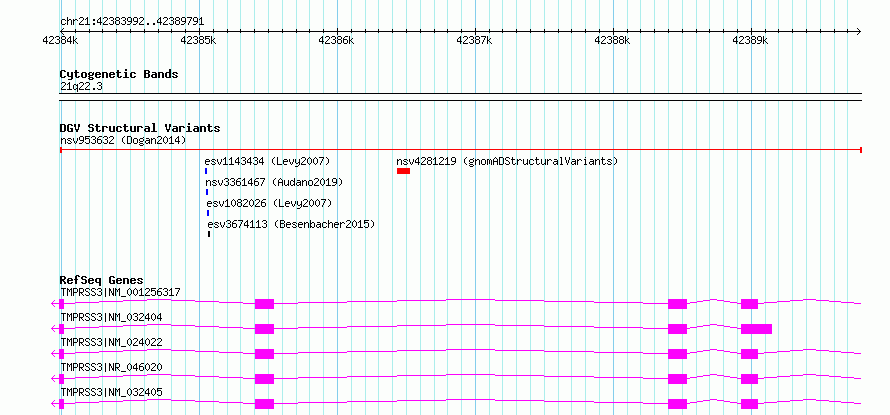Click NM_001256317 exon near 42385.5k
890x415 pixels.
coord(265,304)
